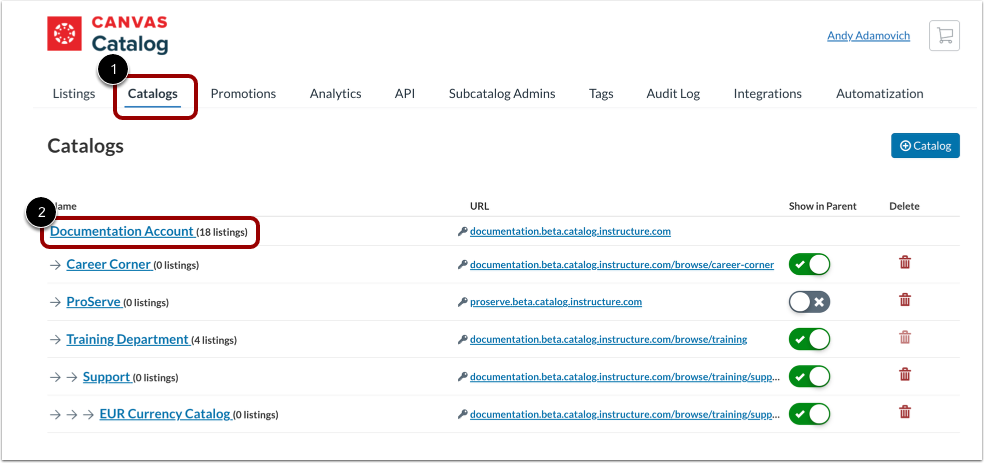Visit proserve.beta.catalog.instructure.com URL

pos(556,302)
